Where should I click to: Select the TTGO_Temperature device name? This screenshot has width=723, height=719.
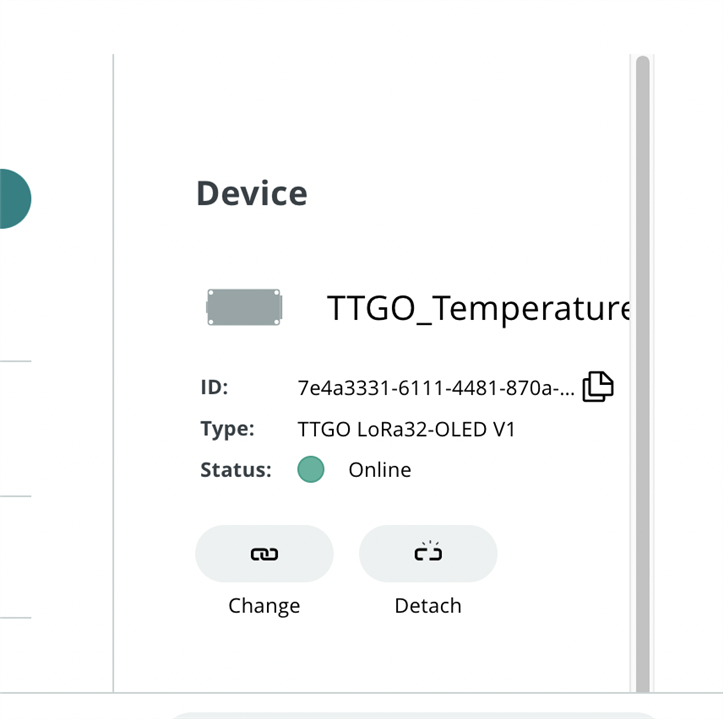coord(478,309)
